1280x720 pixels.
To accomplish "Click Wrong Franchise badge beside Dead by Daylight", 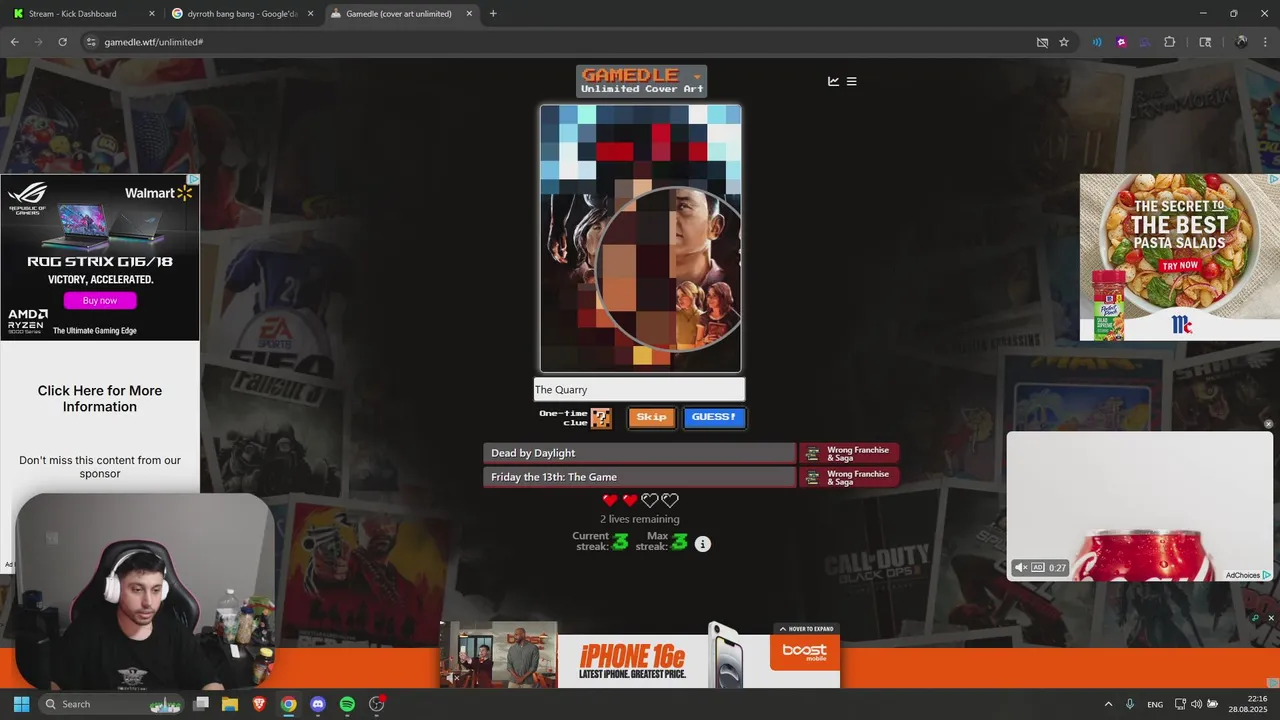I will point(849,453).
